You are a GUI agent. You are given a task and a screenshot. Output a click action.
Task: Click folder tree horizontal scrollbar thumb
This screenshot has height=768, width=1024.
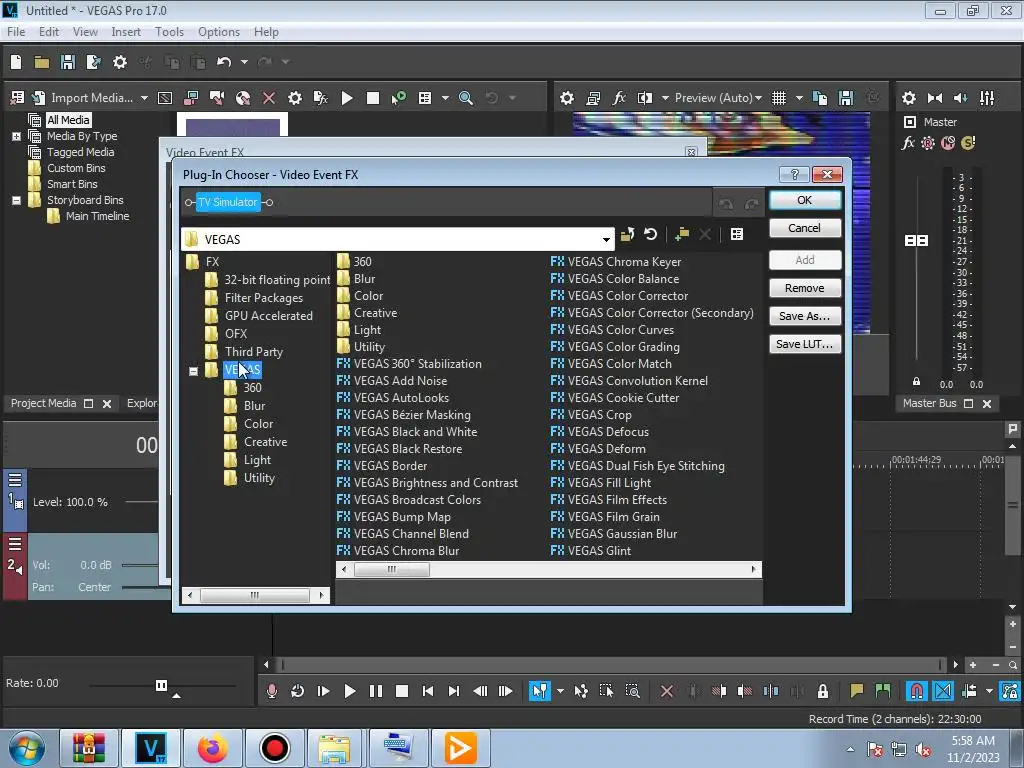(x=255, y=595)
